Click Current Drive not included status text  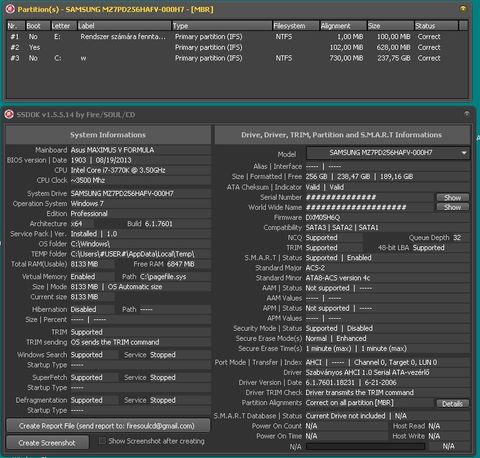345,416
